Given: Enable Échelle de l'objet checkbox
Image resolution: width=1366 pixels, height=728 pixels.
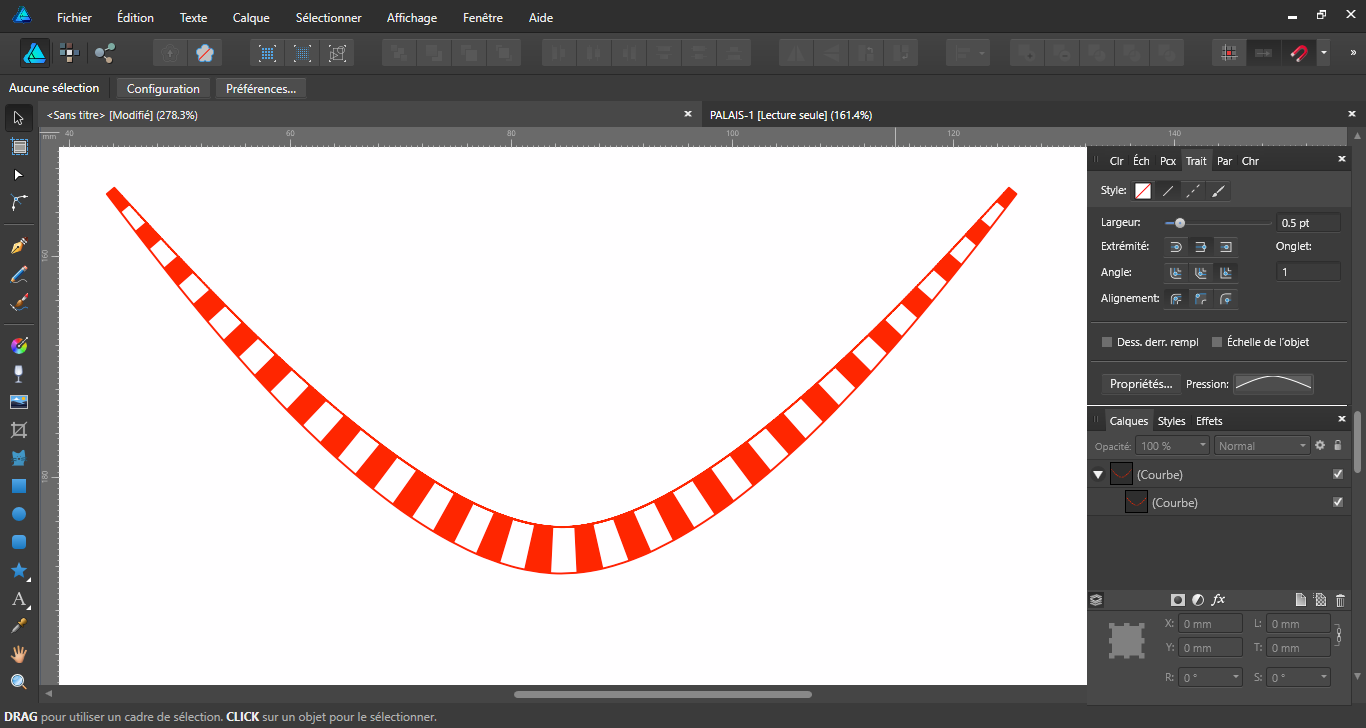Looking at the screenshot, I should click(1217, 342).
